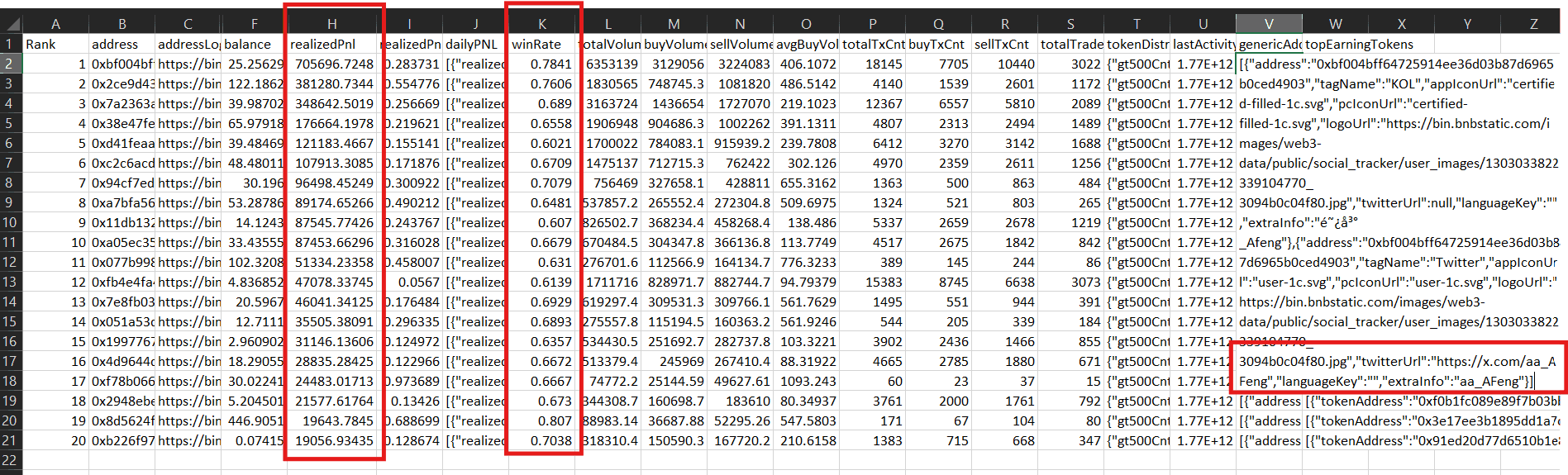
Task: Select column H header
Action: pos(331,24)
